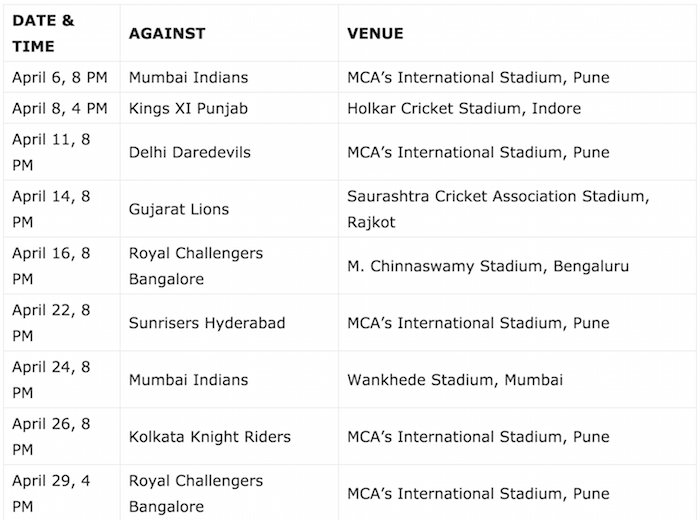Select the April 22, 8 PM date cell
700x520 pixels.
(51, 323)
